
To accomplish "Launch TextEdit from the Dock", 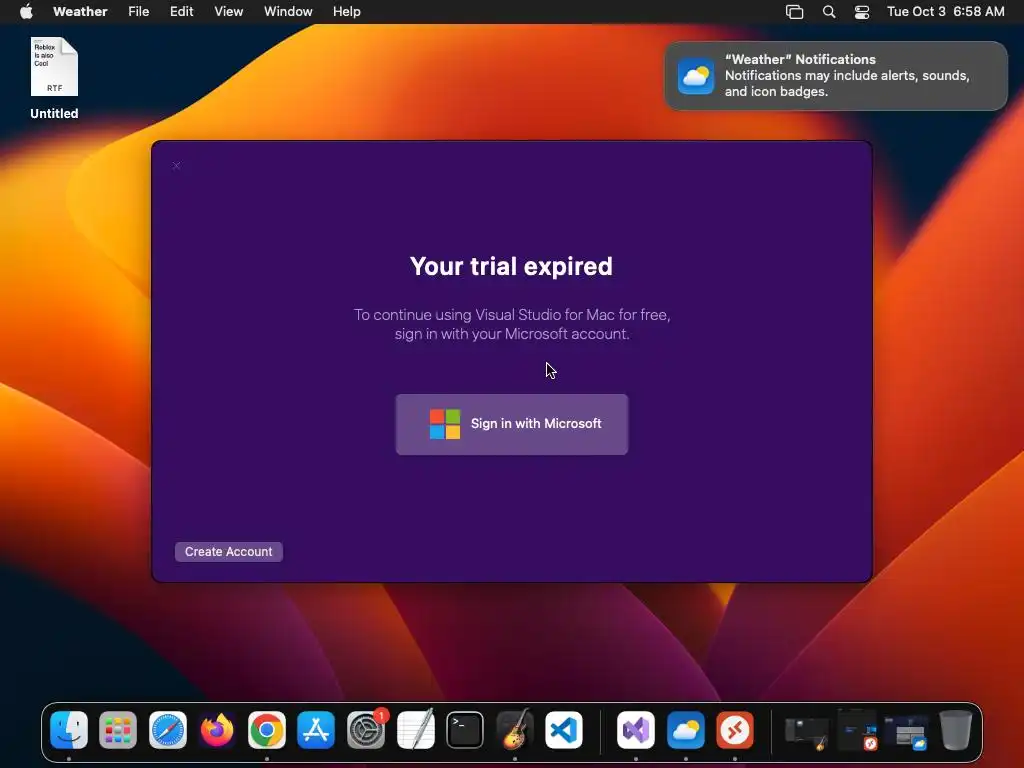I will click(x=416, y=729).
